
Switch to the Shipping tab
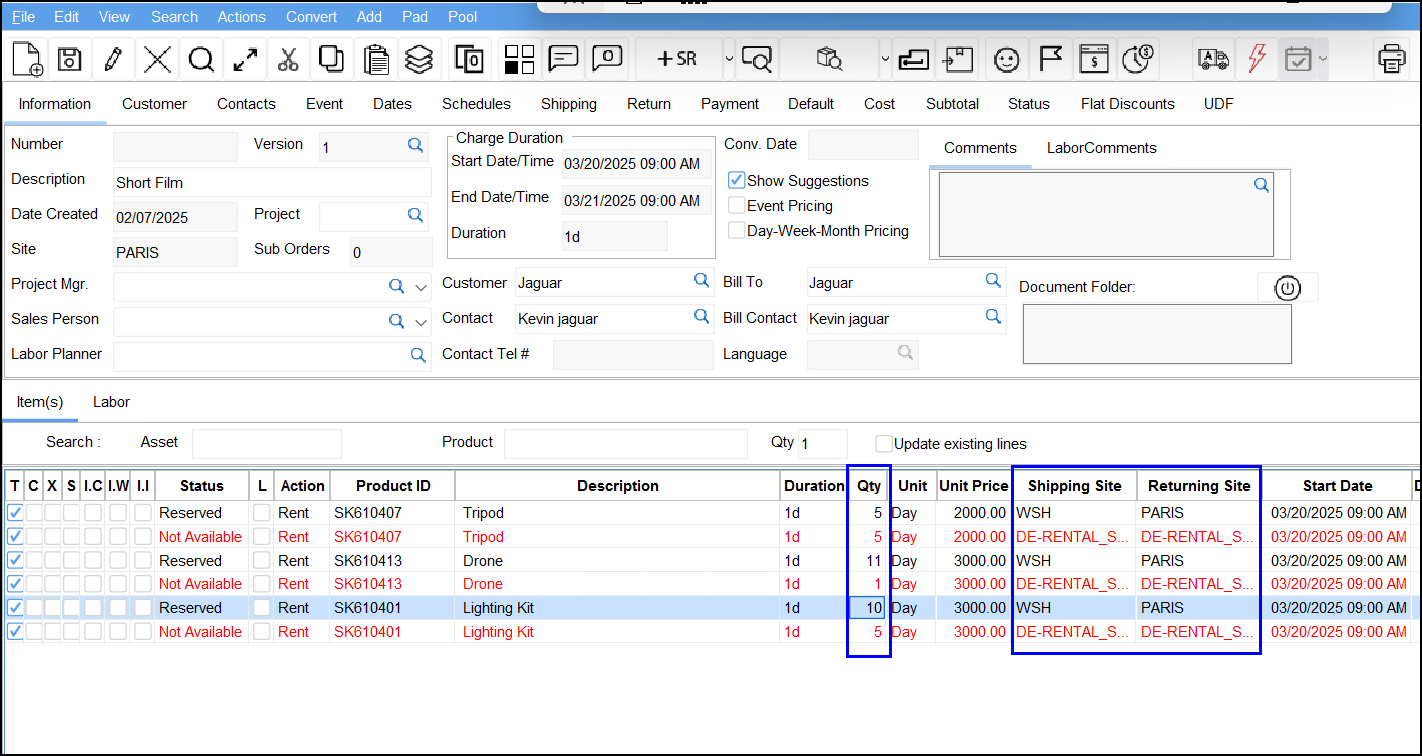coord(568,104)
